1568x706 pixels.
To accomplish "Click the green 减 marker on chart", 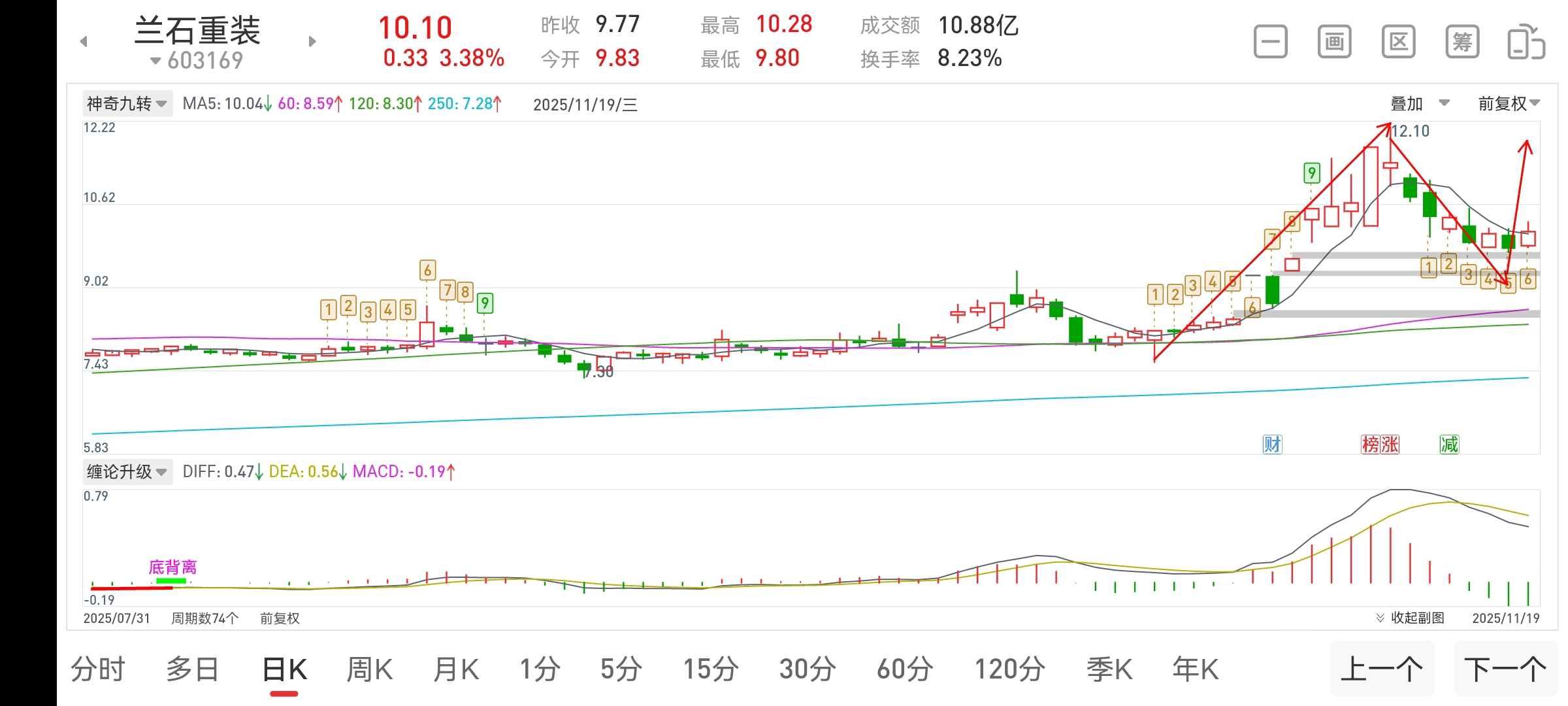I will pos(1448,445).
